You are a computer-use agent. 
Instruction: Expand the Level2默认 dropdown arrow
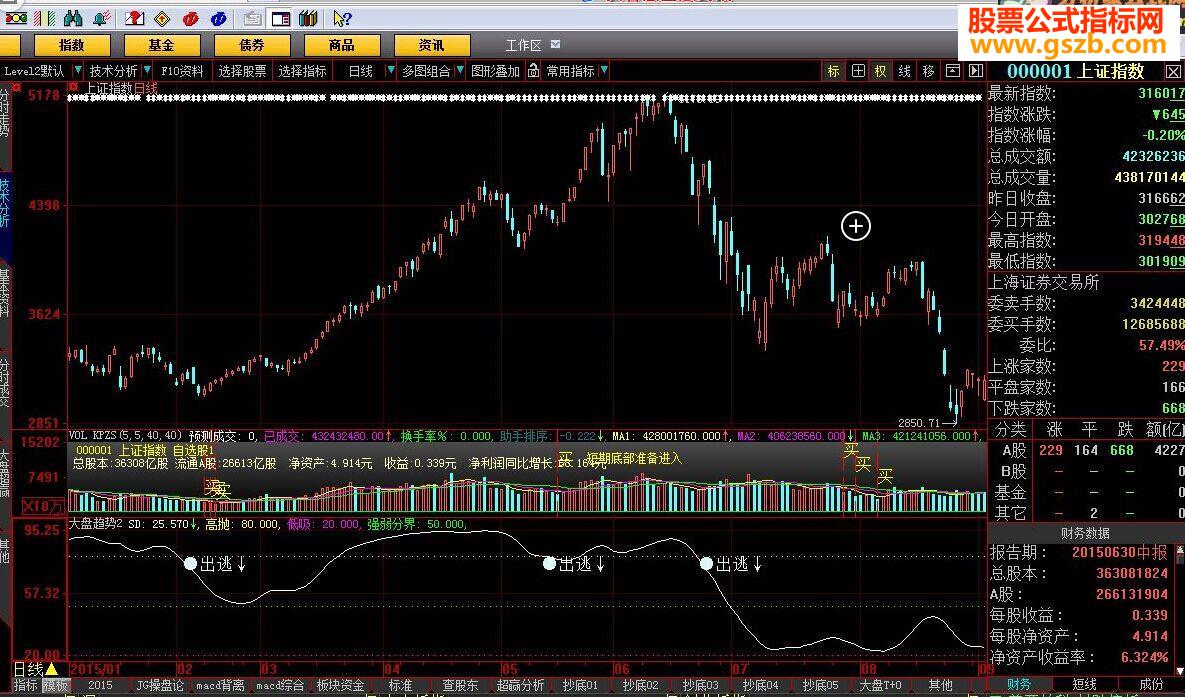(77, 70)
